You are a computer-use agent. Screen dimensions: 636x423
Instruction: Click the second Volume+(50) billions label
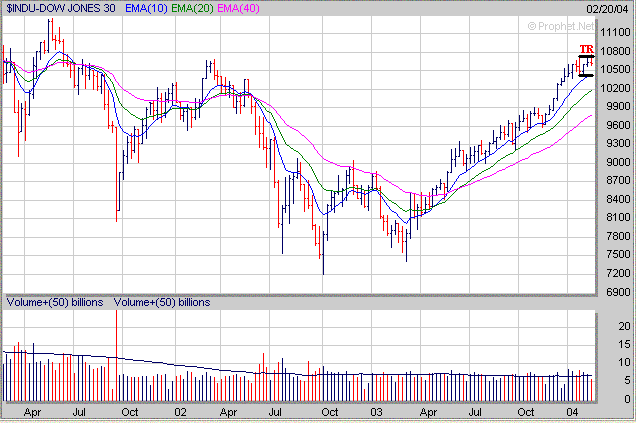[162, 303]
